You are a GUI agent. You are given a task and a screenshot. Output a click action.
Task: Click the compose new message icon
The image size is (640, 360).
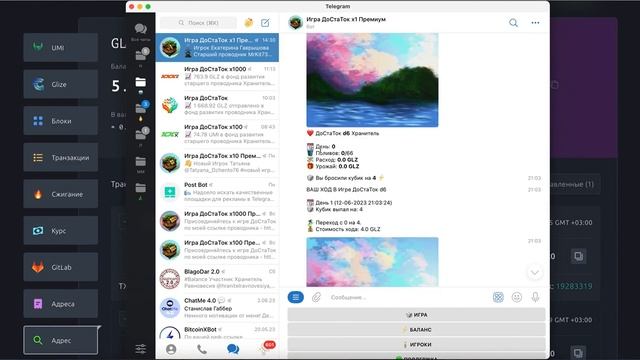[x=265, y=23]
